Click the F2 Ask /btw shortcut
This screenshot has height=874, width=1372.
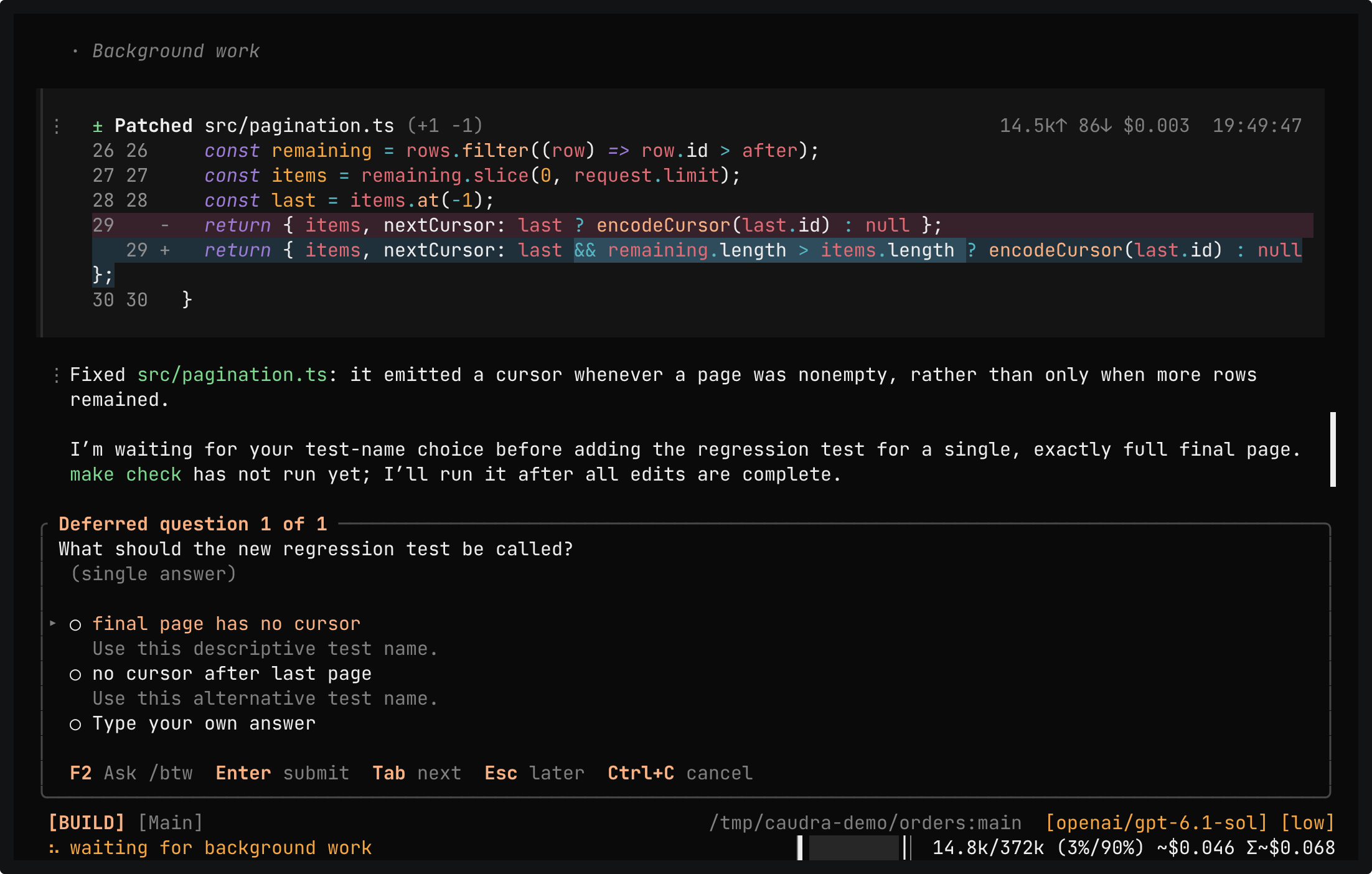point(131,773)
